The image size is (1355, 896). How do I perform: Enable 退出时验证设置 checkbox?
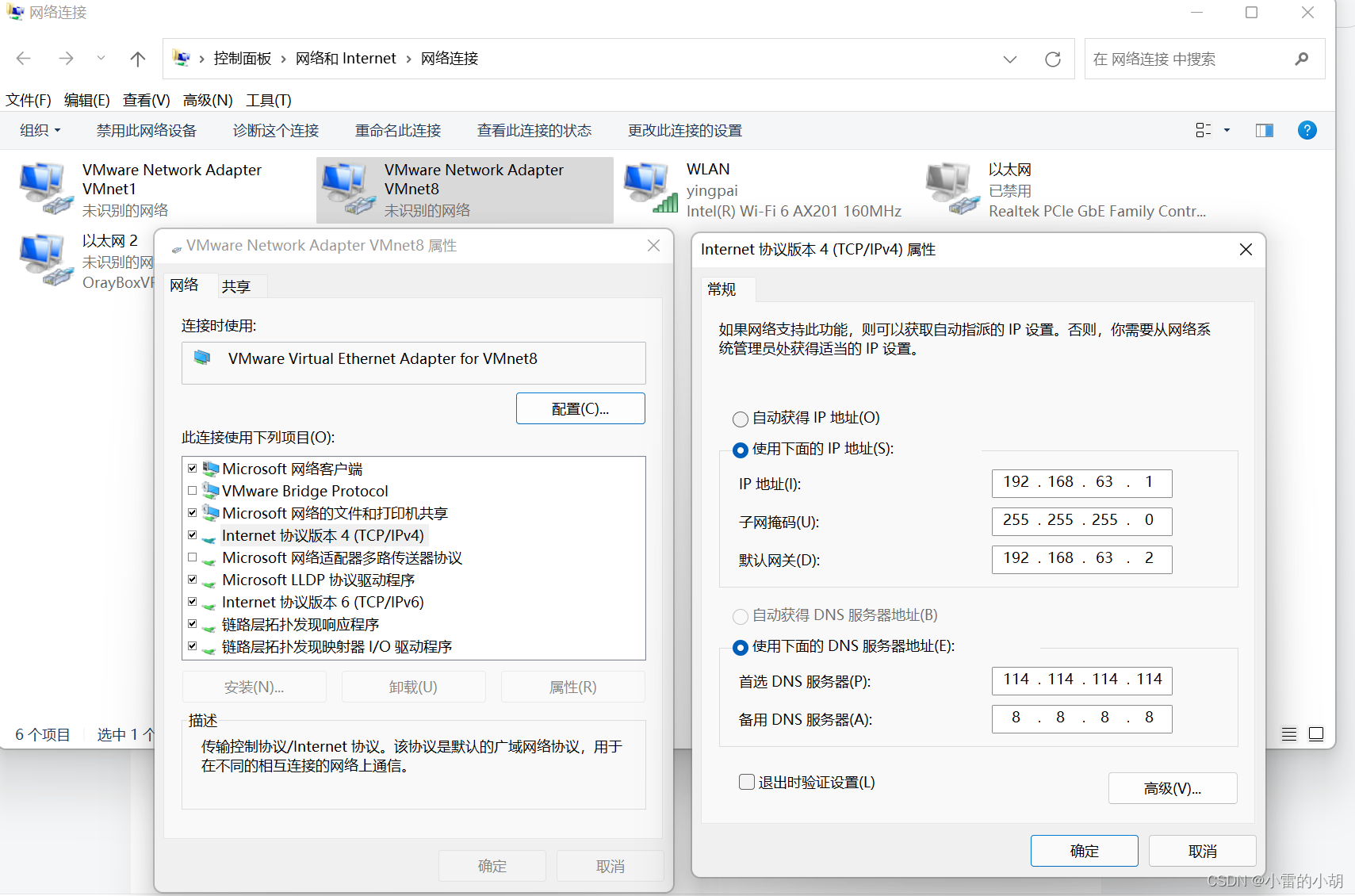[747, 782]
